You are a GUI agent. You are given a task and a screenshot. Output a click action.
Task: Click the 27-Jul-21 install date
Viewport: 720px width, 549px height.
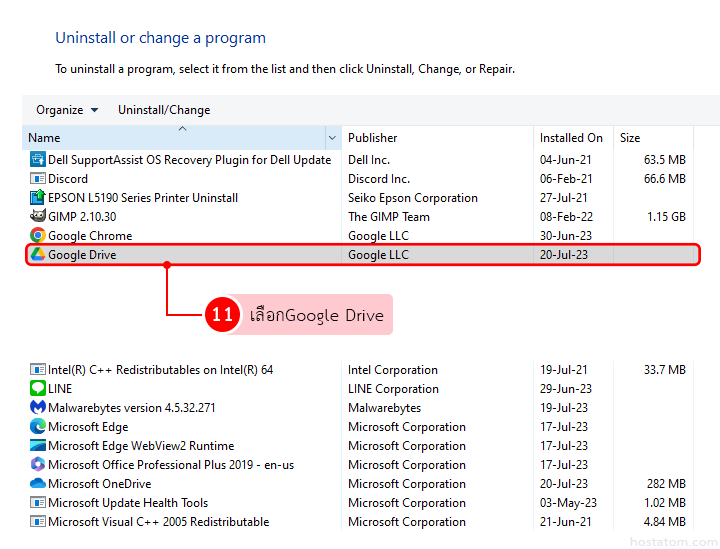pyautogui.click(x=563, y=198)
